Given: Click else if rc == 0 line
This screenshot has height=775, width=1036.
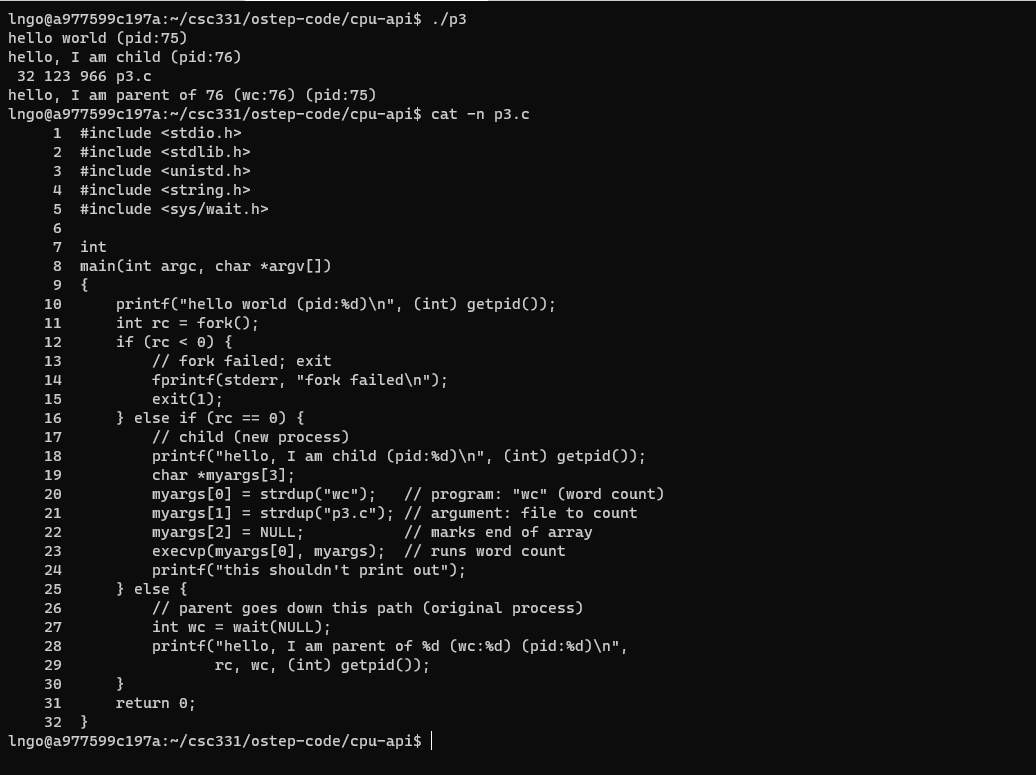Looking at the screenshot, I should (x=210, y=418).
